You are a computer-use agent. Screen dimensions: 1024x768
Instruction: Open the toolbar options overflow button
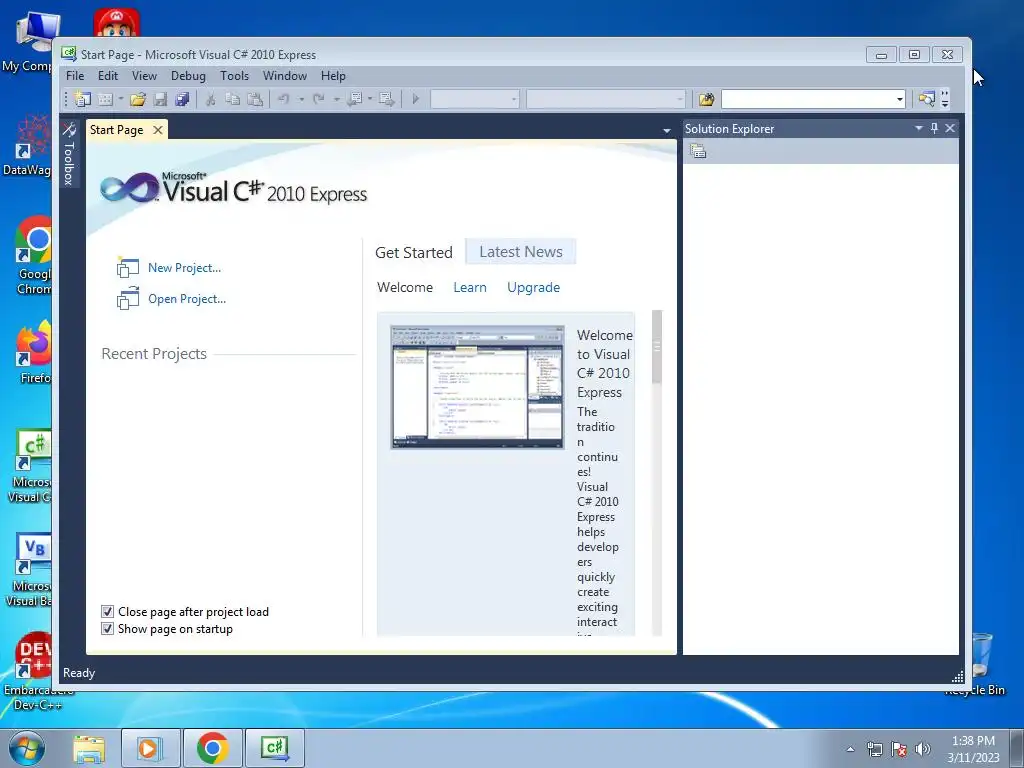click(944, 99)
